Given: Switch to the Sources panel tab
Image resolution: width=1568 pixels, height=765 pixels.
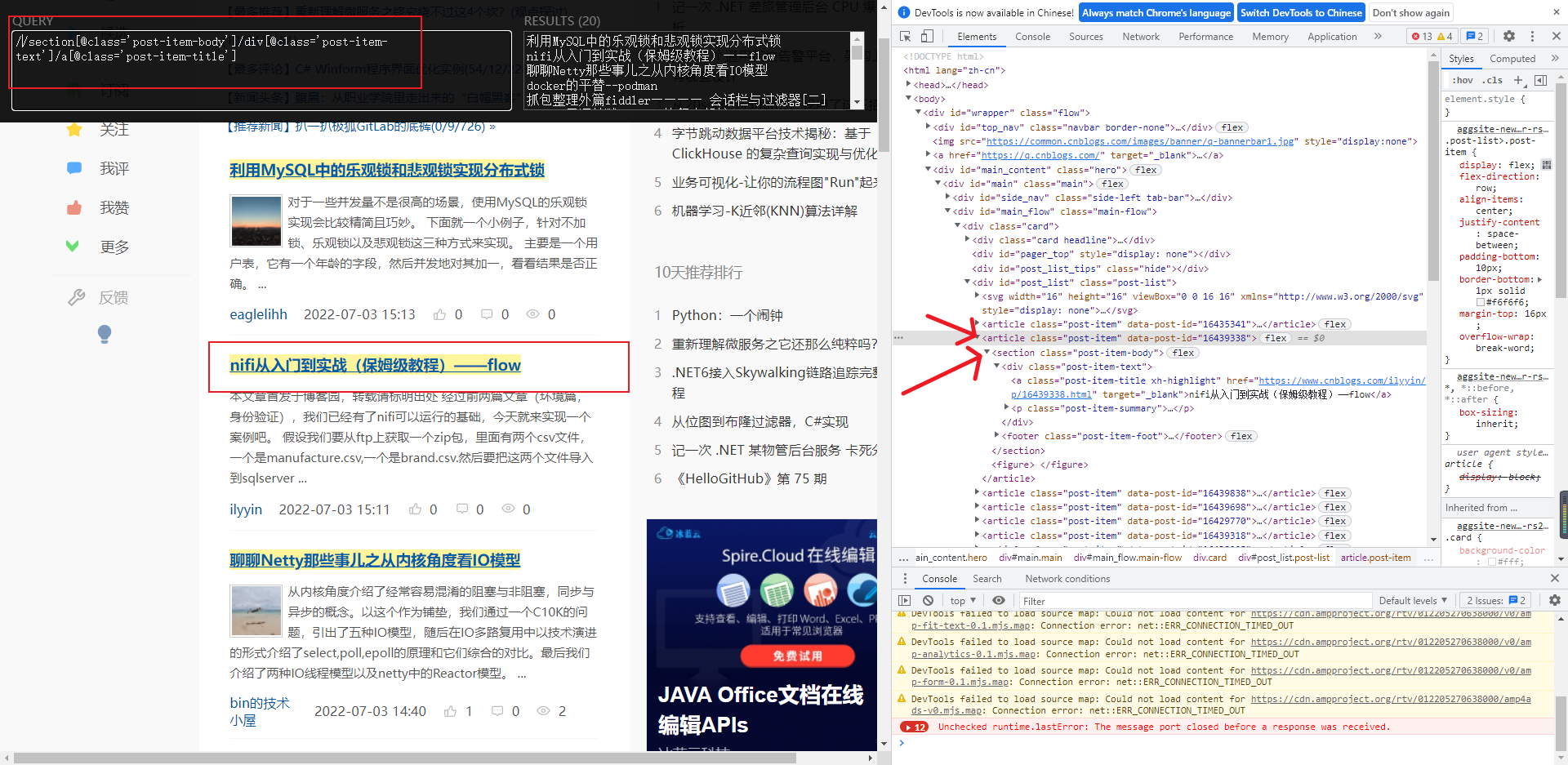Looking at the screenshot, I should (1085, 36).
